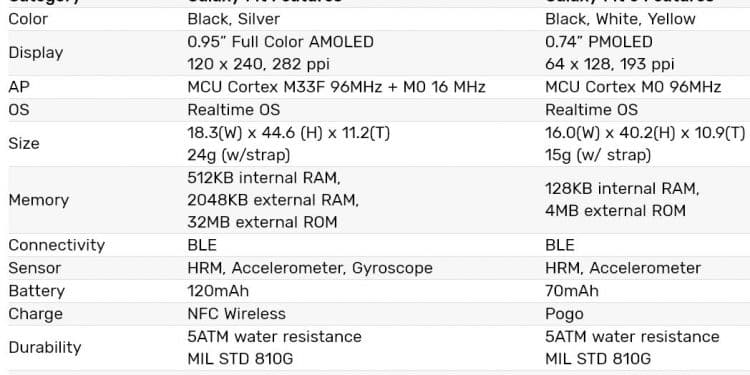
Task: Select the "32MB external ROM" line
Action: coord(262,222)
